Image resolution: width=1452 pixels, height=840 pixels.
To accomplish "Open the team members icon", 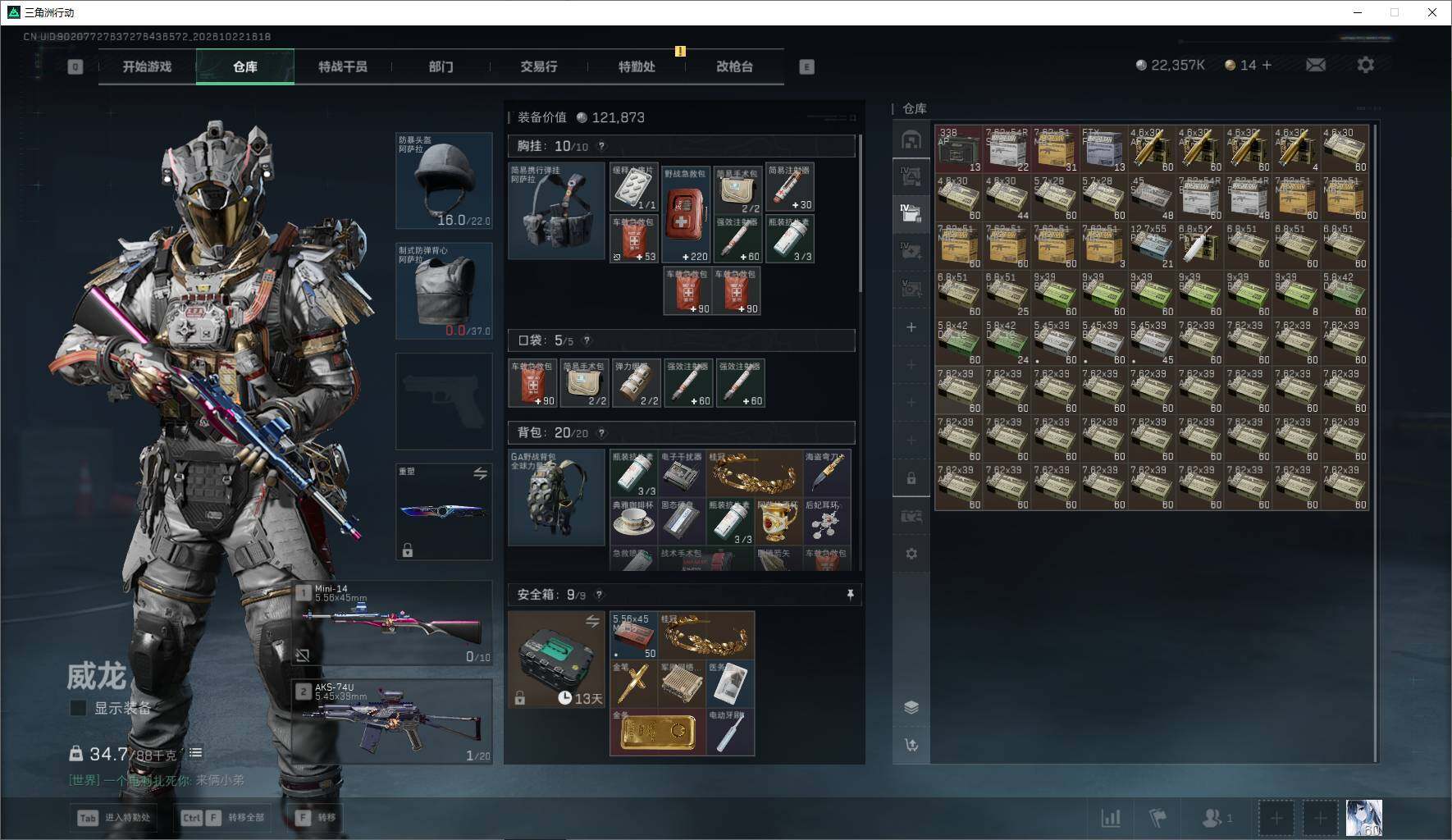I will (1216, 817).
